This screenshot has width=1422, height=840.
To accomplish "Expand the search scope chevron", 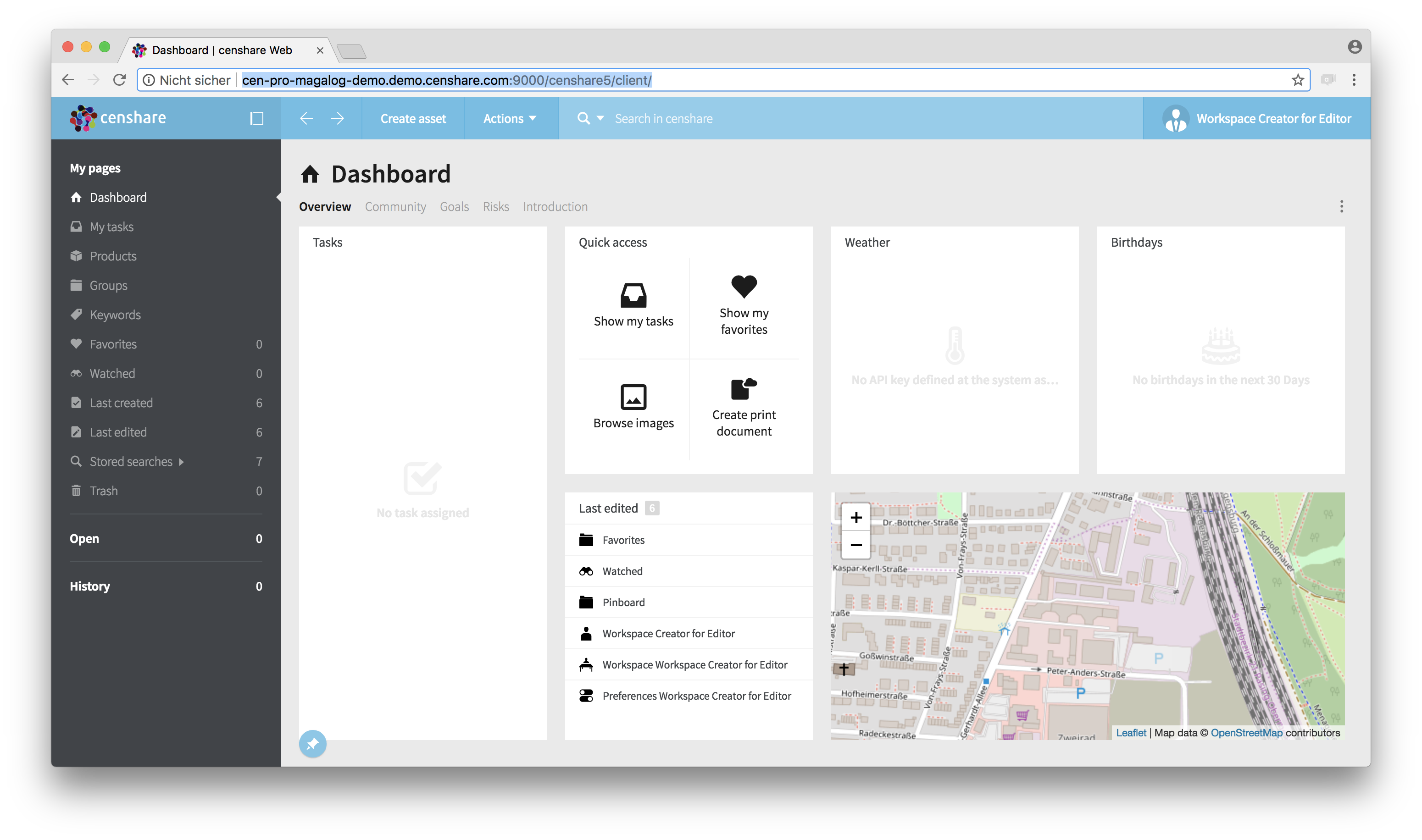I will click(600, 119).
